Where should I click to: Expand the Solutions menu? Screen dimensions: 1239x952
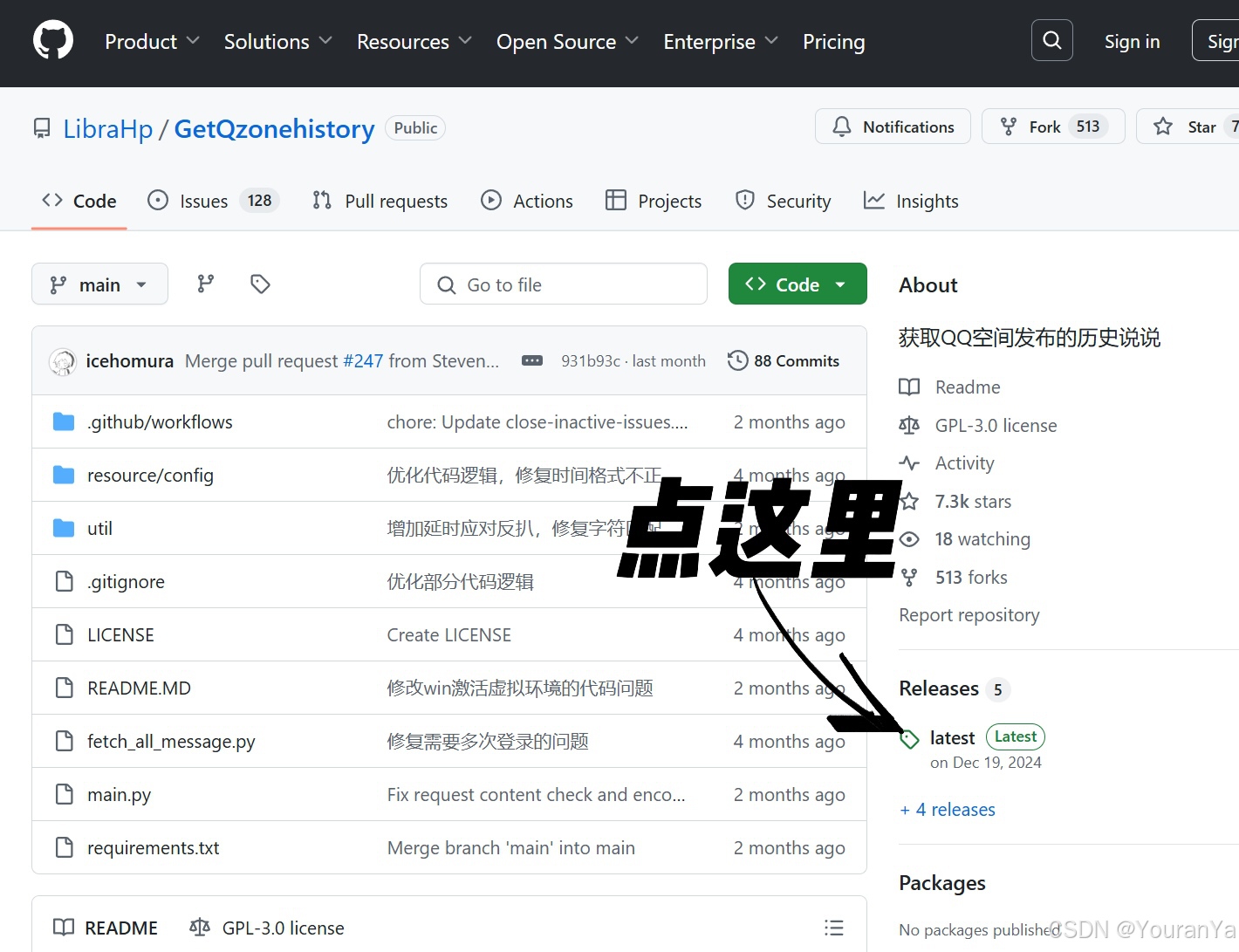click(277, 41)
